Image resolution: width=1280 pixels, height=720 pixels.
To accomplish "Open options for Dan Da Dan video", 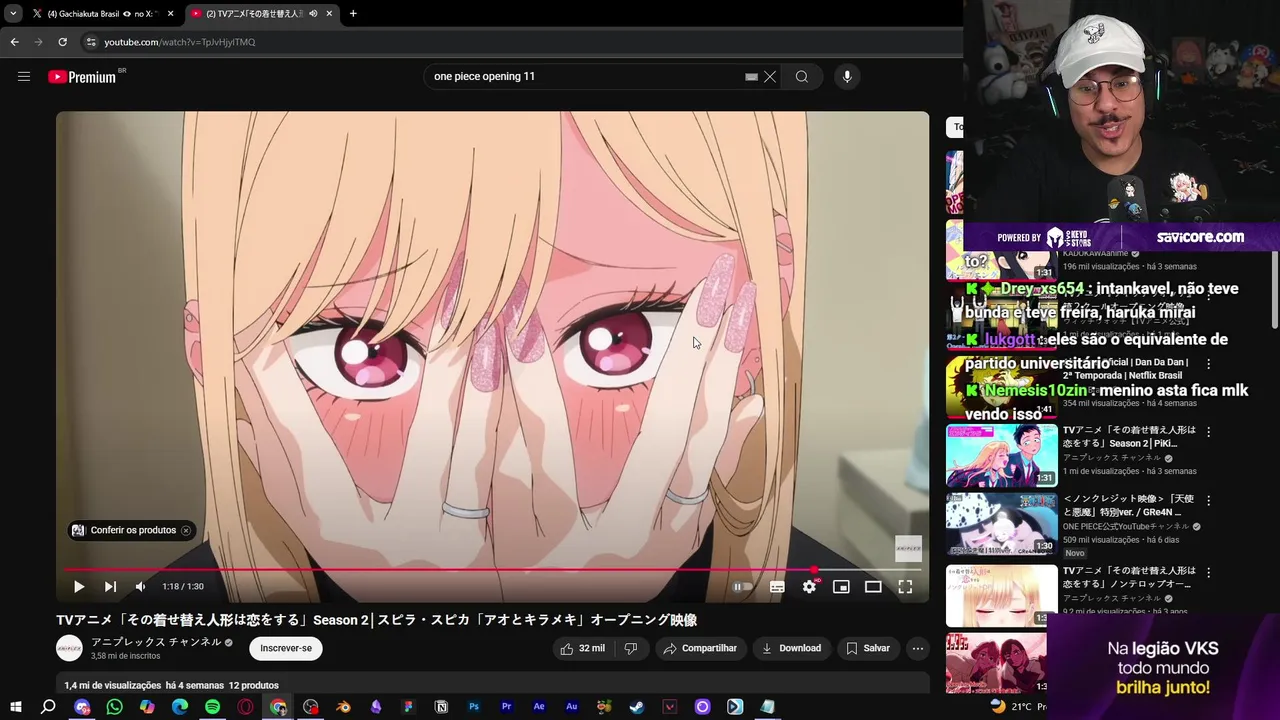I will [x=1208, y=365].
